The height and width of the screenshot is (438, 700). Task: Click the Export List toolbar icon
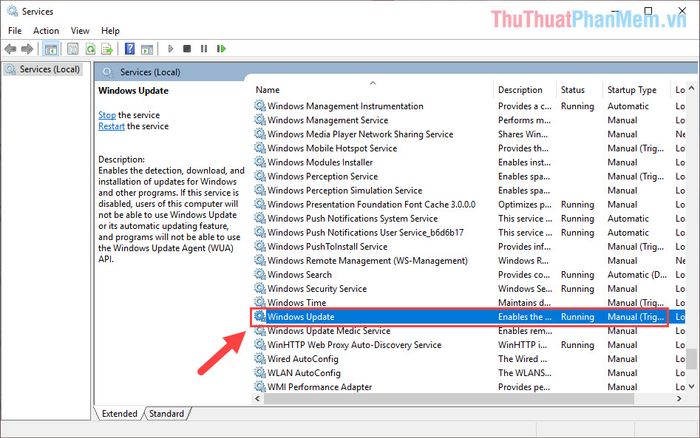(x=107, y=49)
